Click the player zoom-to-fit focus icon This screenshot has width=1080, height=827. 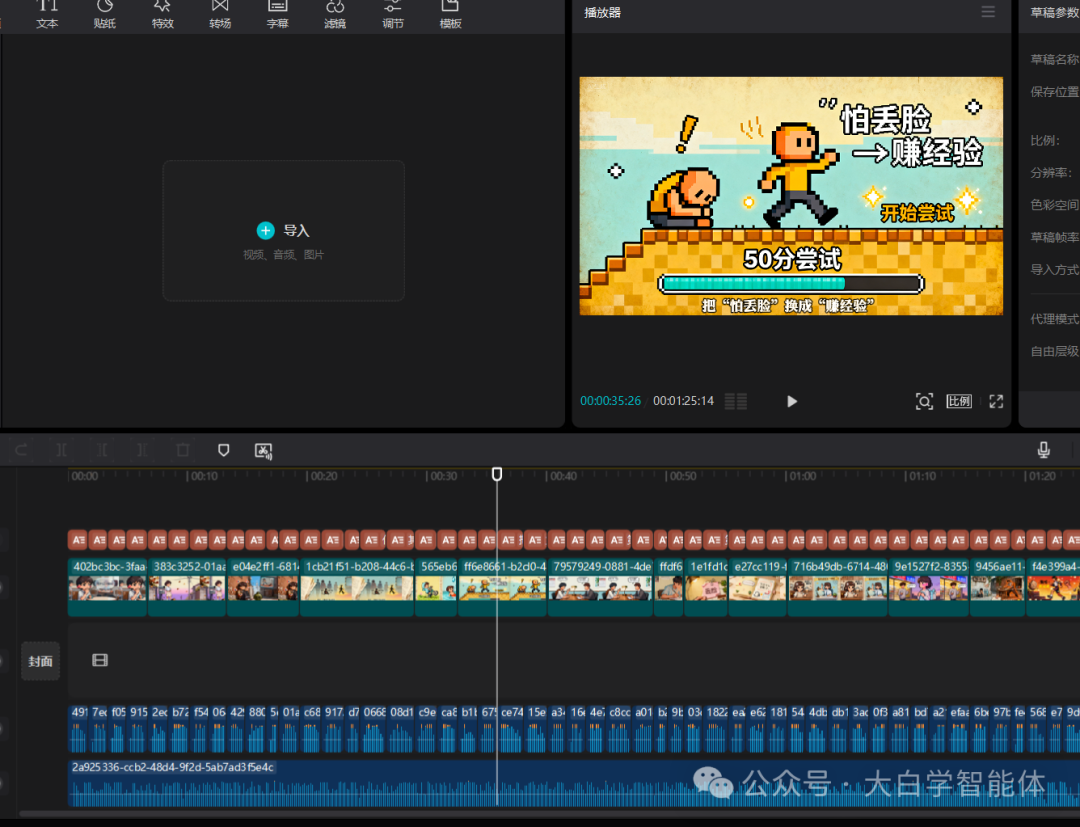[x=924, y=401]
